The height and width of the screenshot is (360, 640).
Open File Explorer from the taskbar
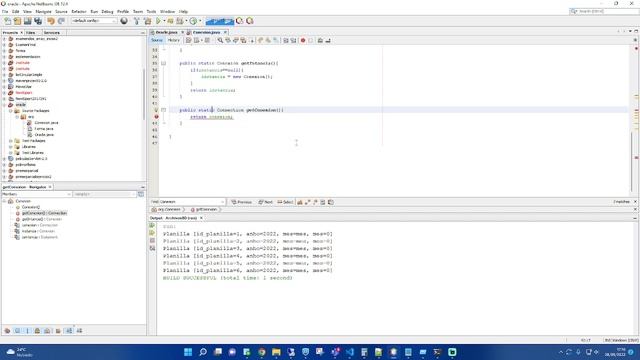276,352
